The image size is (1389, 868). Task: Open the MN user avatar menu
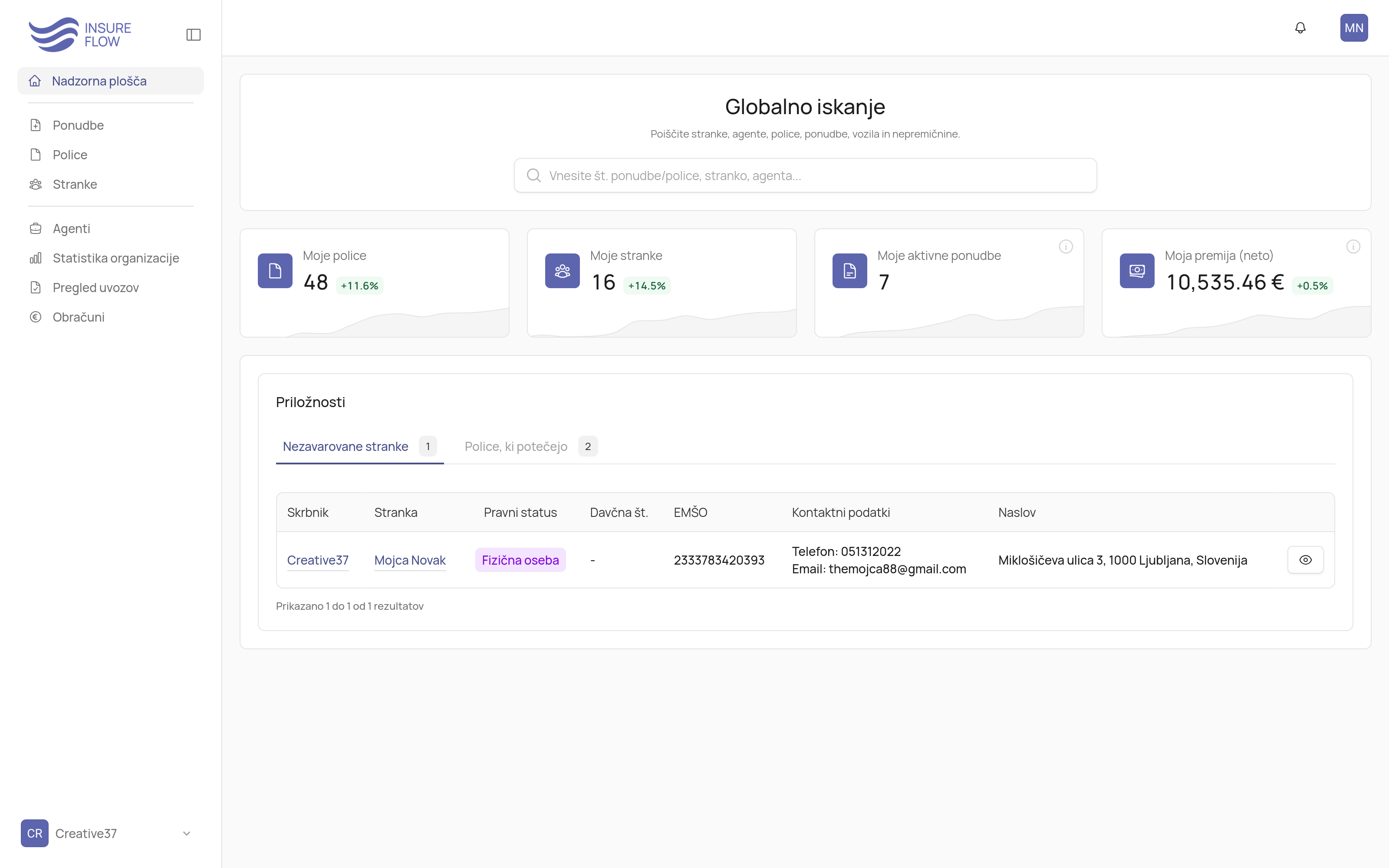tap(1353, 28)
